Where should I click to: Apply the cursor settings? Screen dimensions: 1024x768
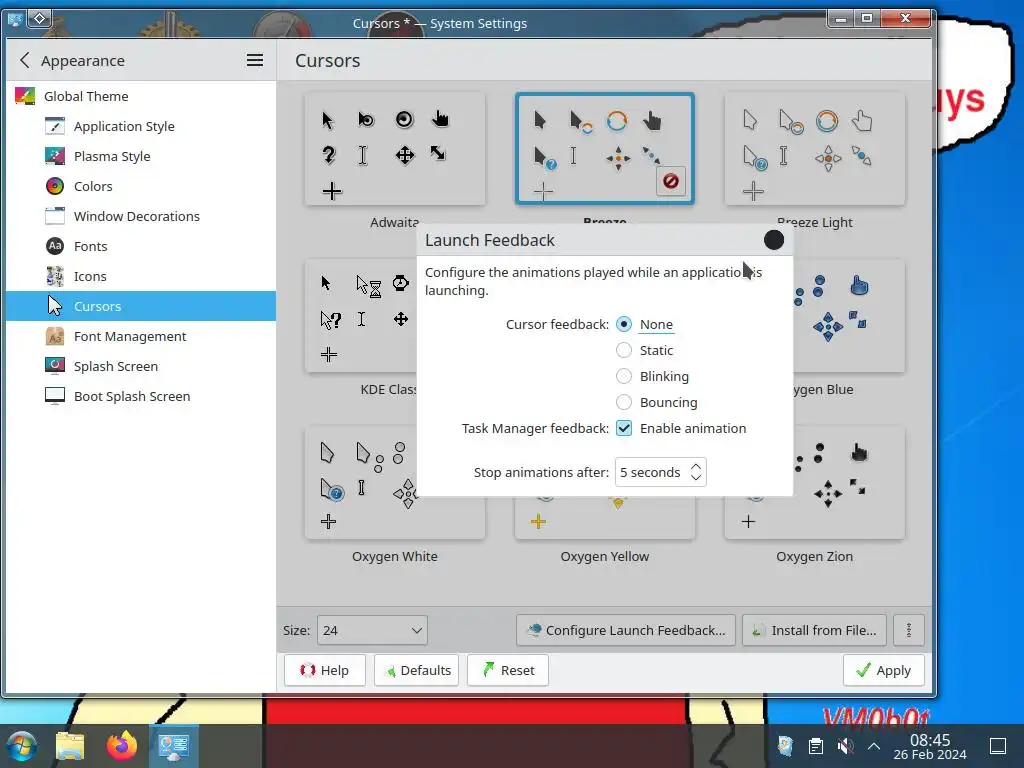coord(884,670)
